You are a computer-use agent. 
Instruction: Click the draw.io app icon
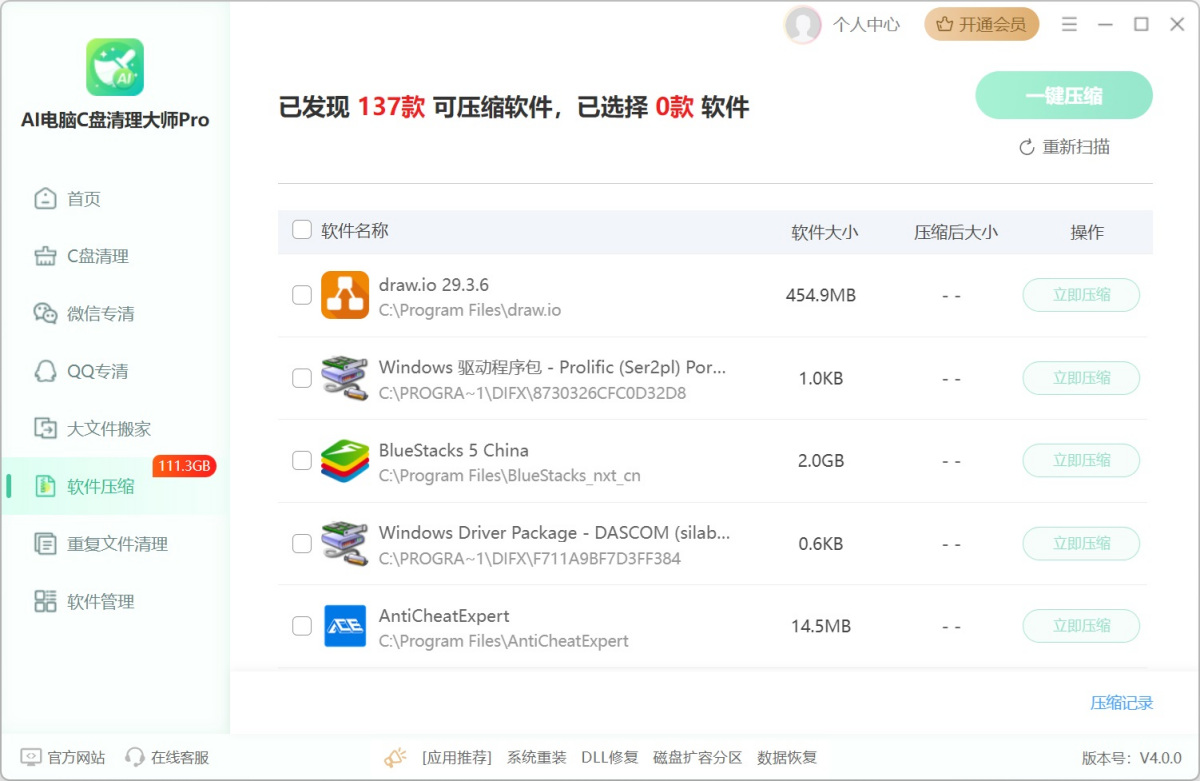pos(345,295)
